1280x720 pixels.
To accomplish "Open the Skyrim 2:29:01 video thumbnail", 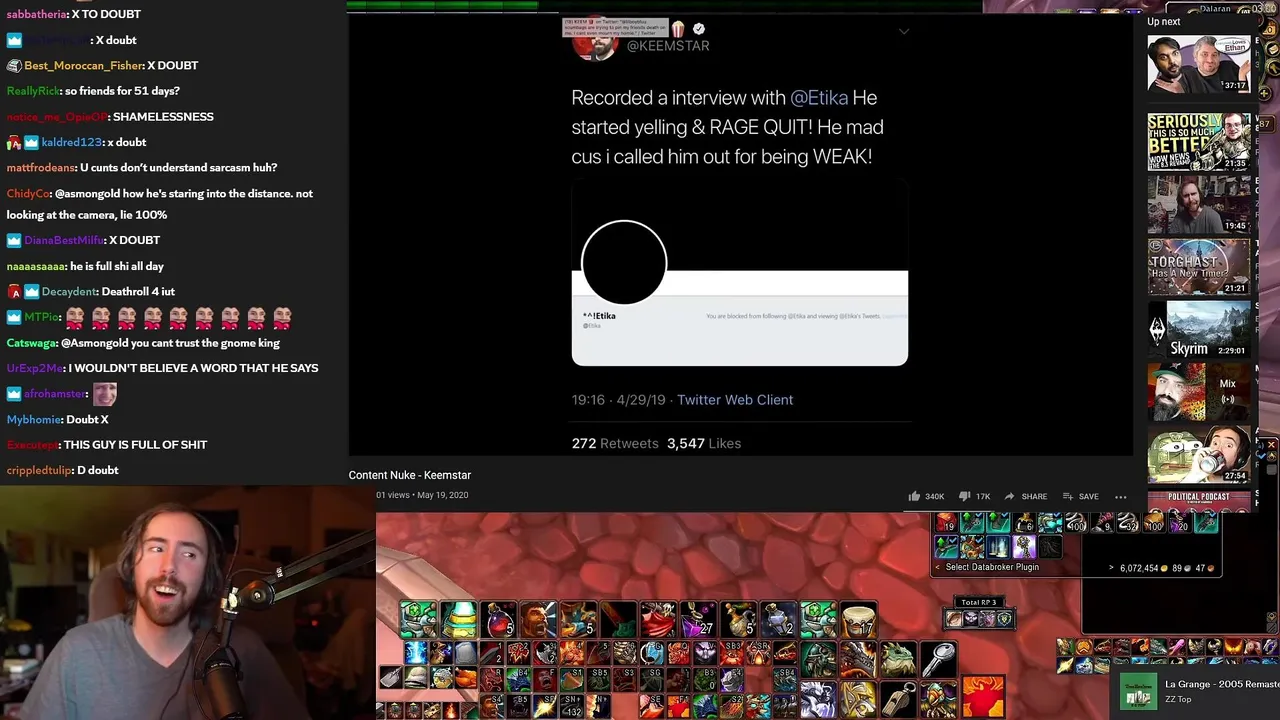I will 1198,329.
